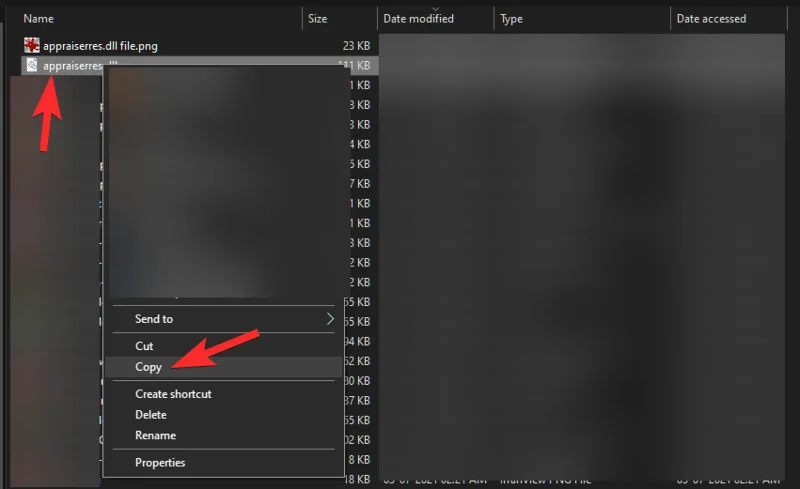Sort files by the Type column header
800x489 pixels.
(511, 19)
